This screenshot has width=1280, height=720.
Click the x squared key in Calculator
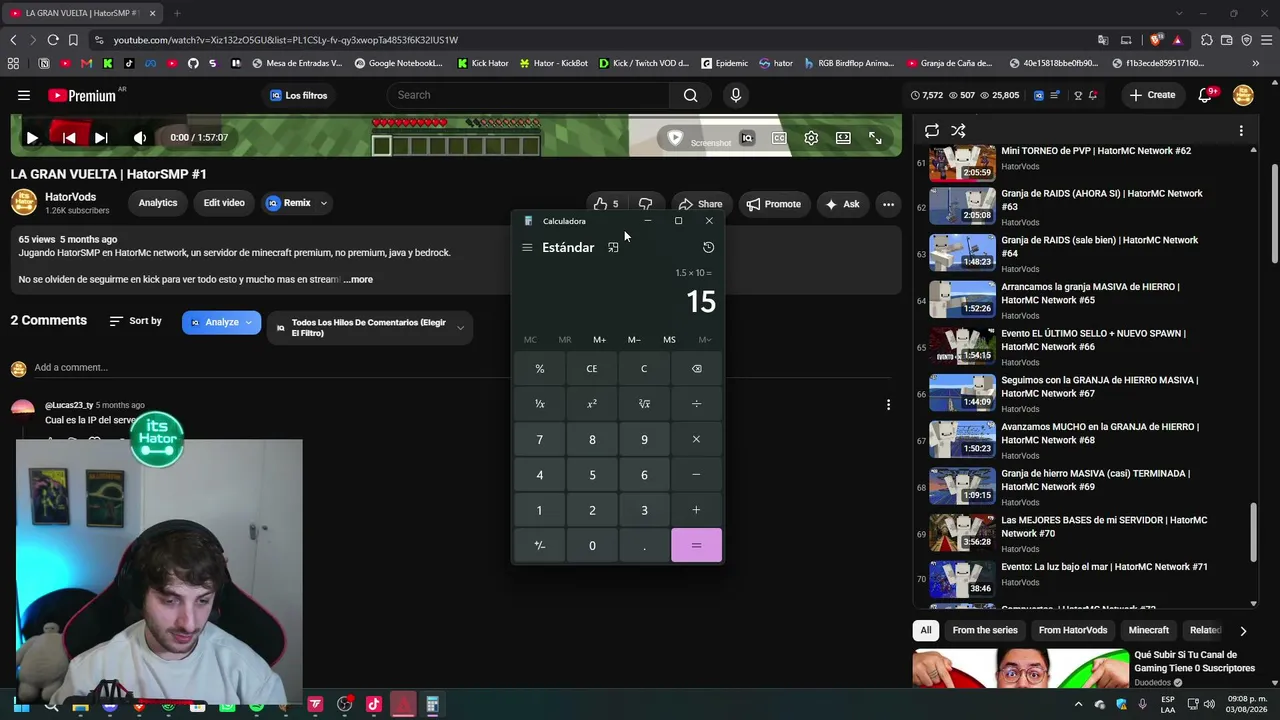[592, 404]
